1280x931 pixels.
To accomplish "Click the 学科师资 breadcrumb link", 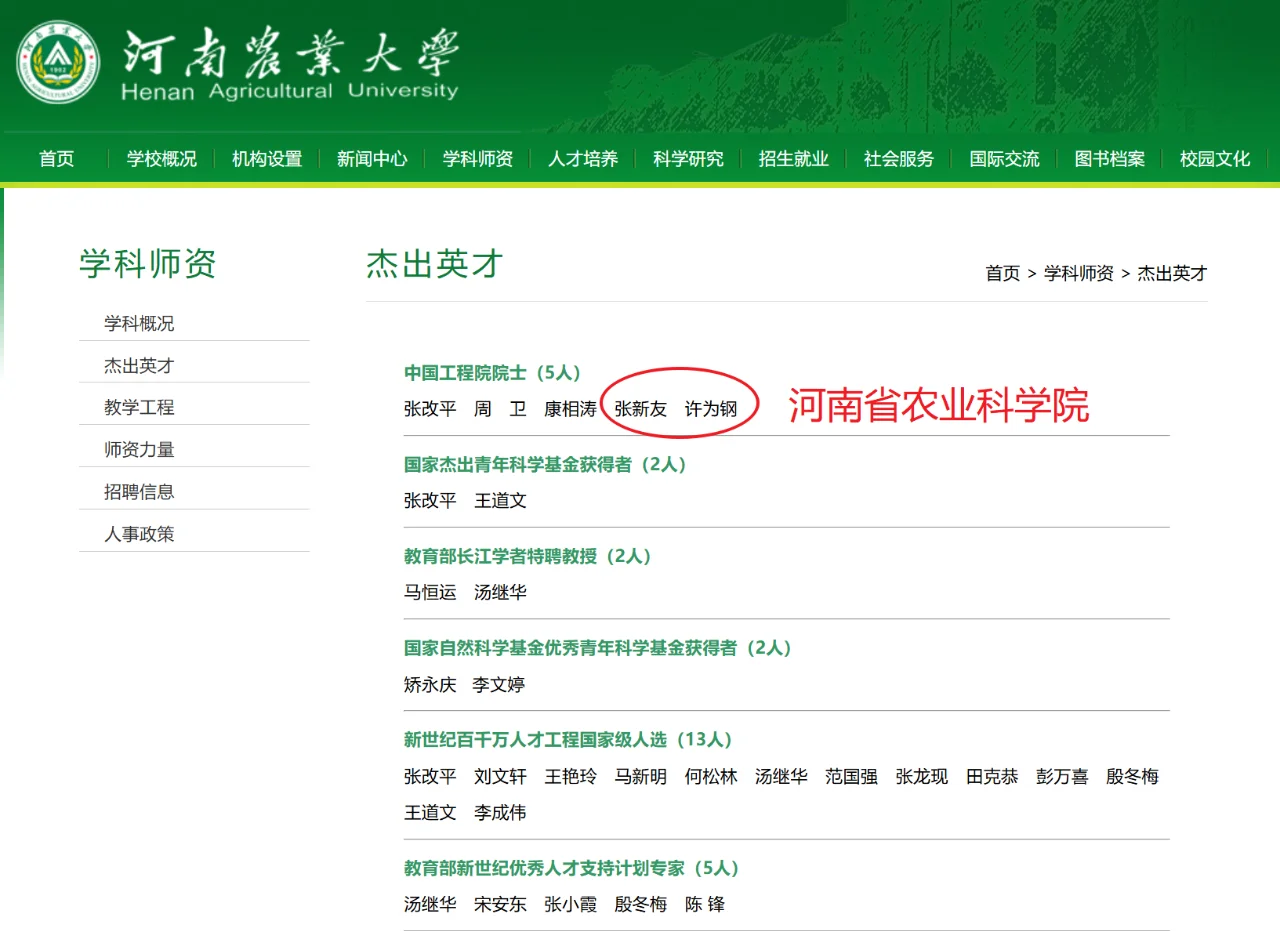I will [x=1079, y=273].
